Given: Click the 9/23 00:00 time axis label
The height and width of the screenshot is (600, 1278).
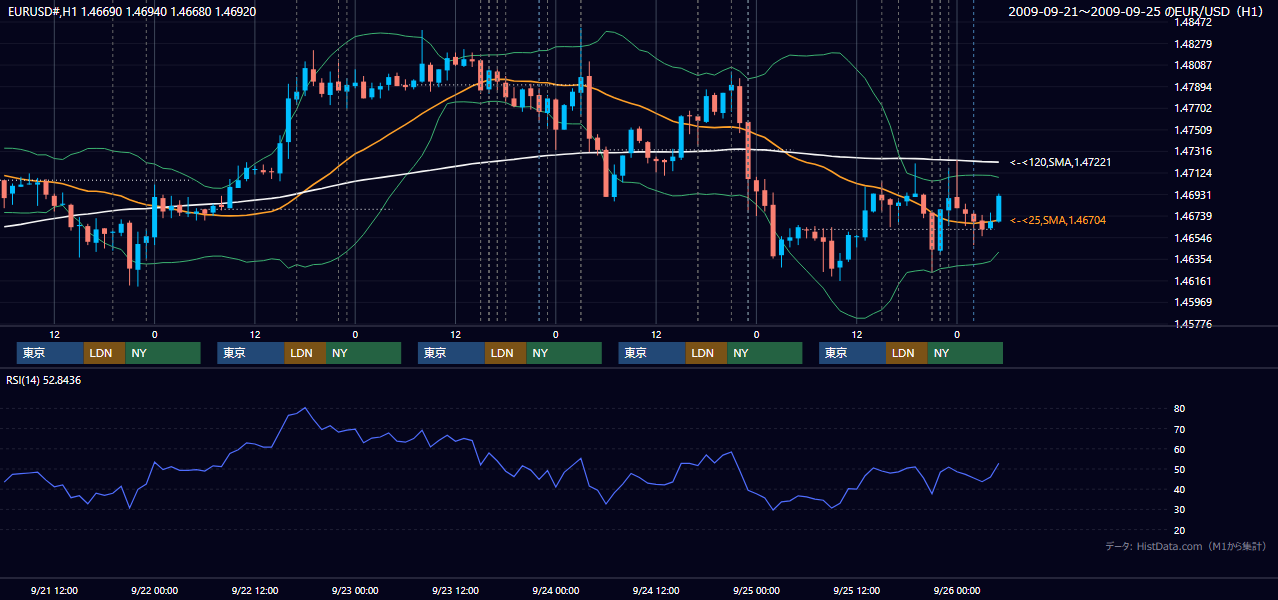Looking at the screenshot, I should coord(355,591).
